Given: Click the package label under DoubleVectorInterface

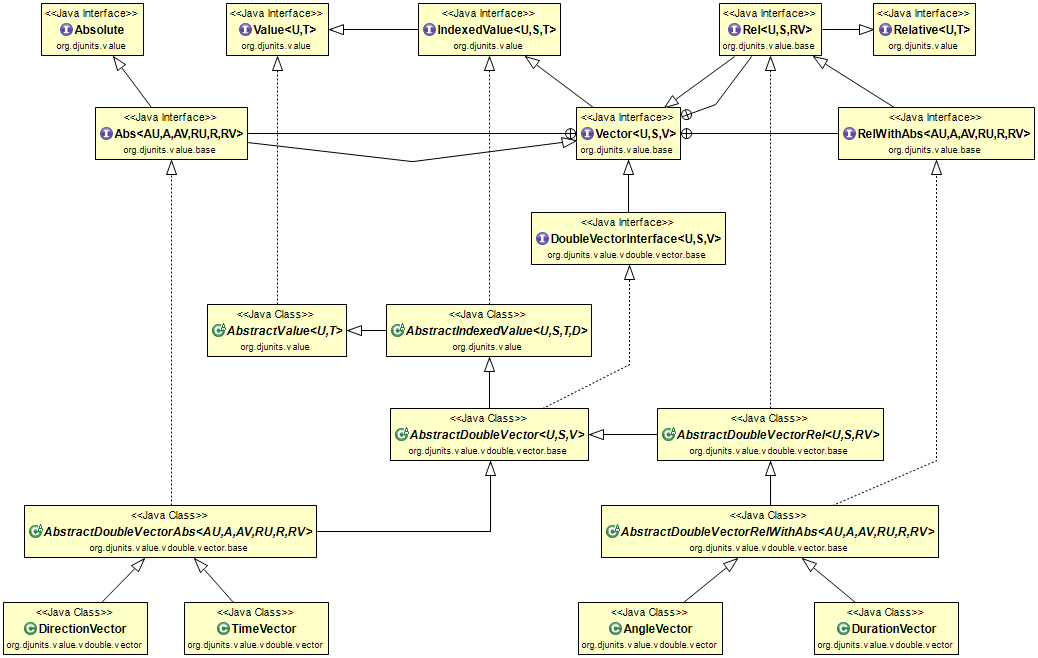Looking at the screenshot, I should pyautogui.click(x=626, y=255).
